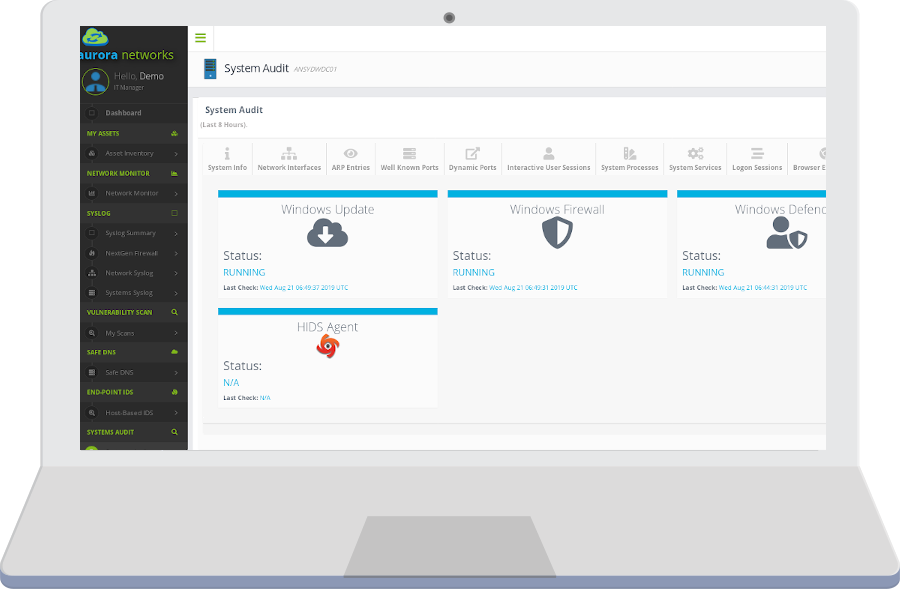
Task: Click the Windows Defender user shield icon
Action: (786, 233)
